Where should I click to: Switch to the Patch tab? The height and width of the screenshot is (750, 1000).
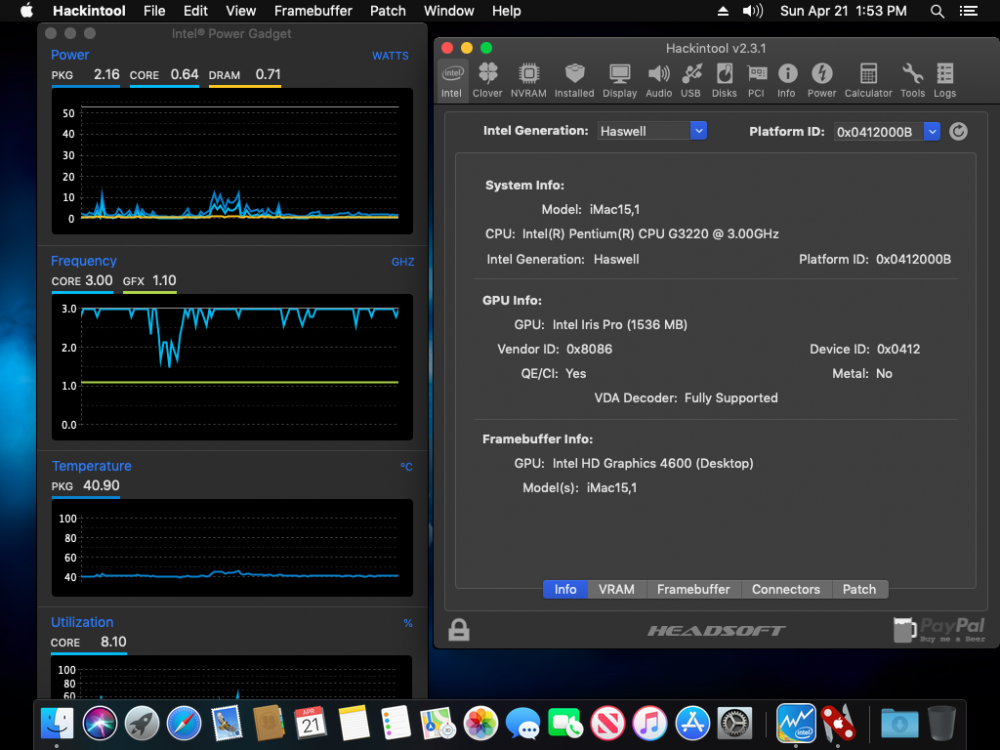[859, 589]
